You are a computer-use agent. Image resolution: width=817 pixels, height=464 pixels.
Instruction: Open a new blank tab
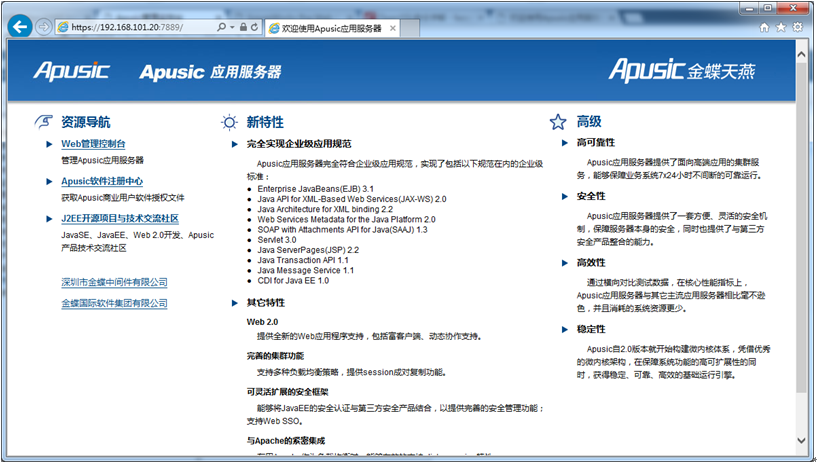point(410,29)
